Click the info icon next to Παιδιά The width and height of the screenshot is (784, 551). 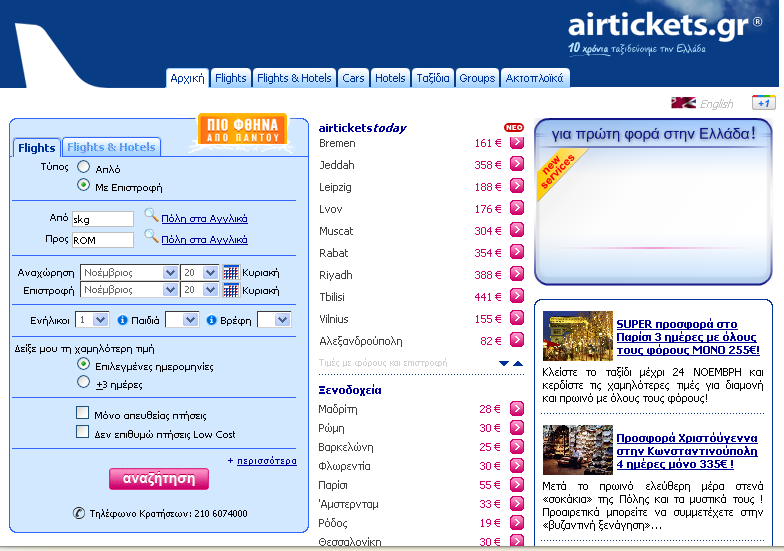[x=122, y=320]
